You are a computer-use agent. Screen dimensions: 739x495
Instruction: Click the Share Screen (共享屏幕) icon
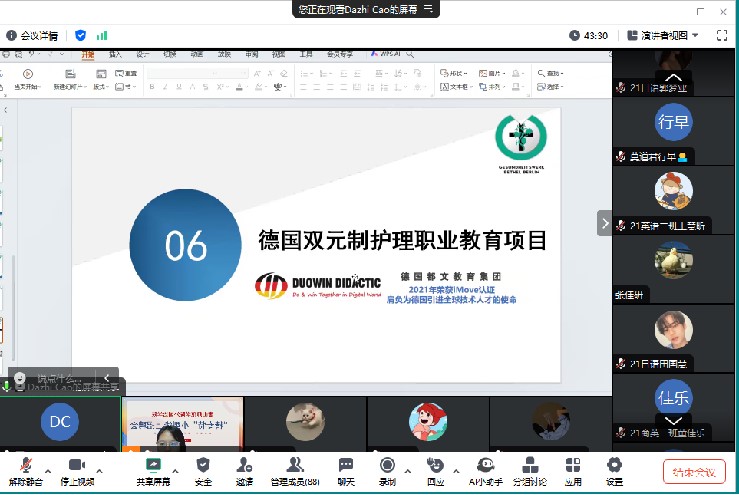pyautogui.click(x=153, y=466)
